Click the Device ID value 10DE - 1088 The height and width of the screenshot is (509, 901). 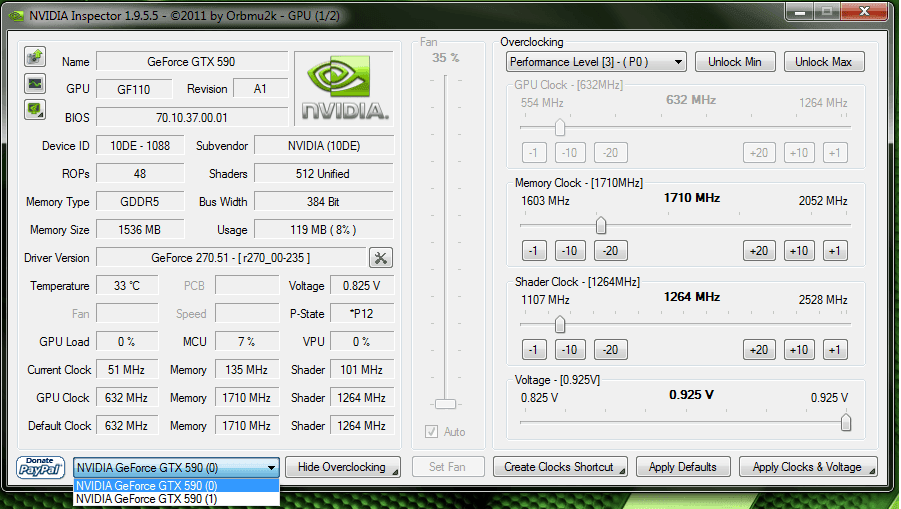[140, 146]
